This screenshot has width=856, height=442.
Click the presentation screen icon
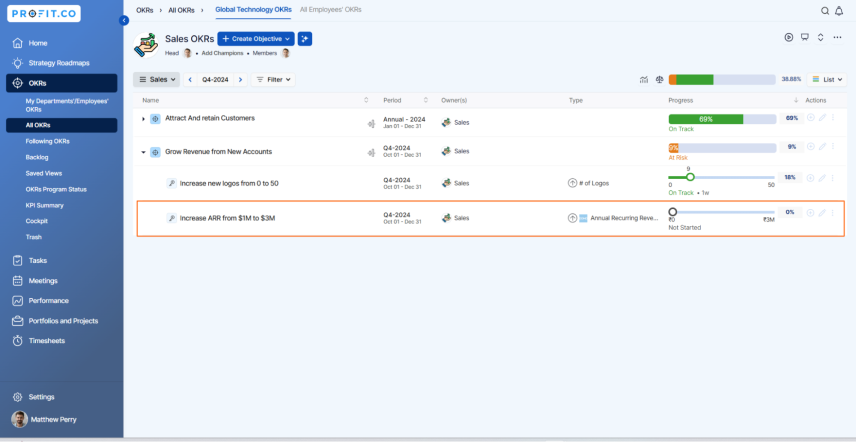[x=804, y=37]
